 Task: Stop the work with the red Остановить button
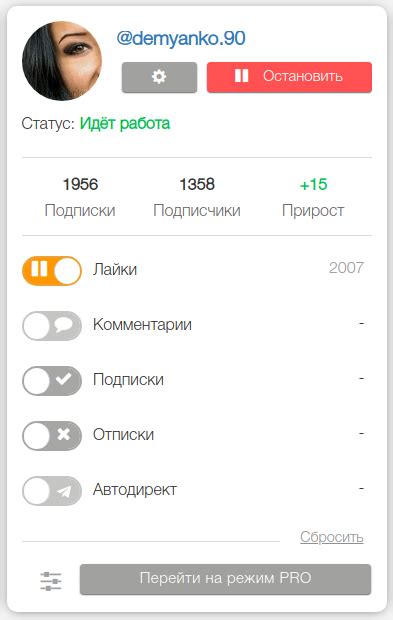pos(289,77)
